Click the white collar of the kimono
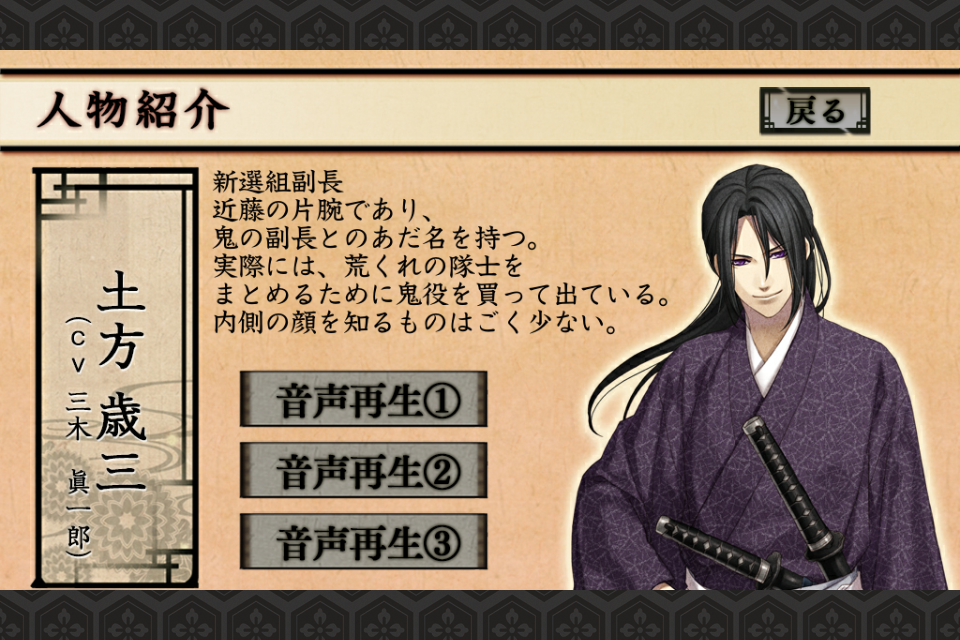Viewport: 960px width, 640px height. [776, 349]
